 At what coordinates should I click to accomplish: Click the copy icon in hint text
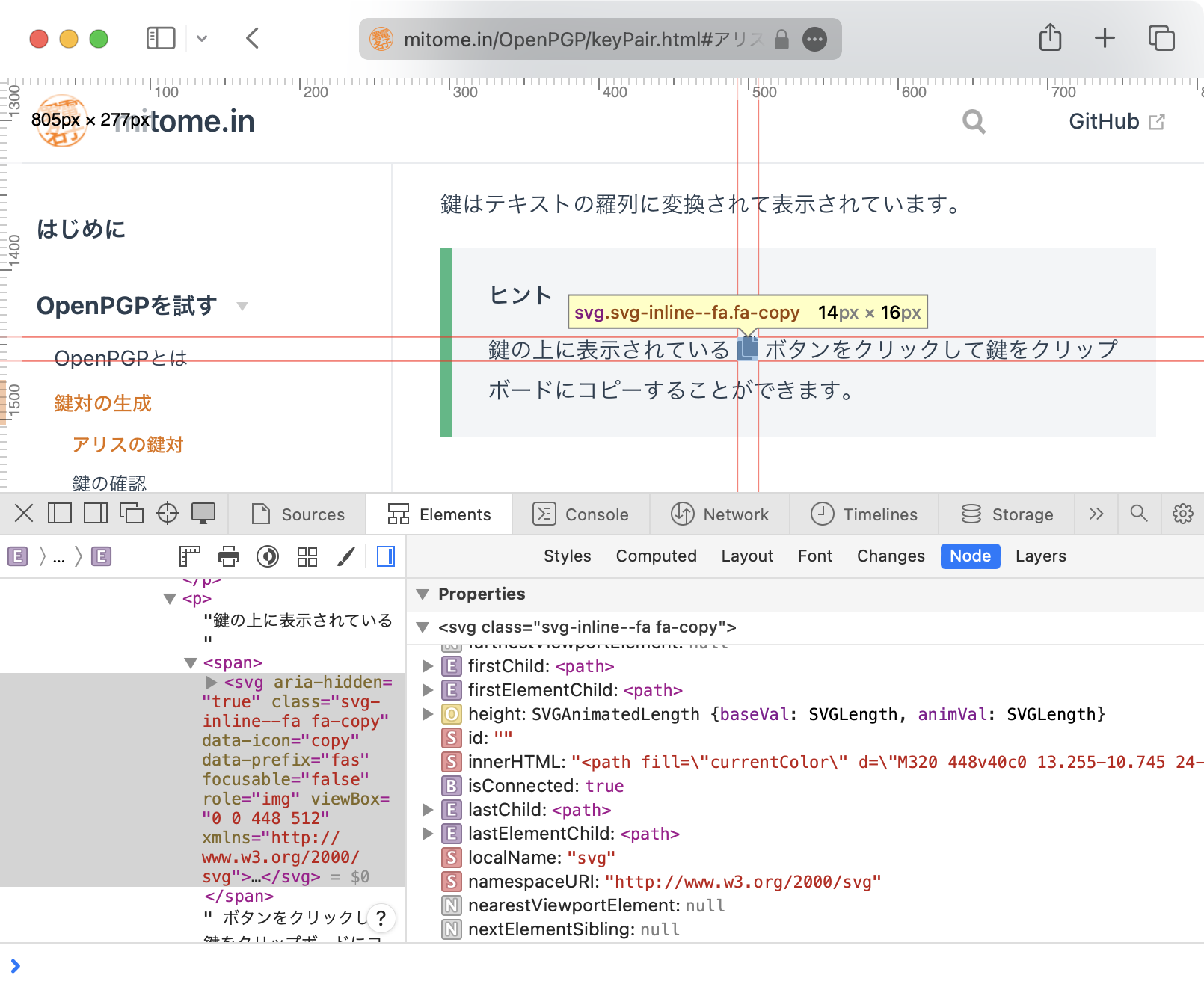[x=748, y=349]
